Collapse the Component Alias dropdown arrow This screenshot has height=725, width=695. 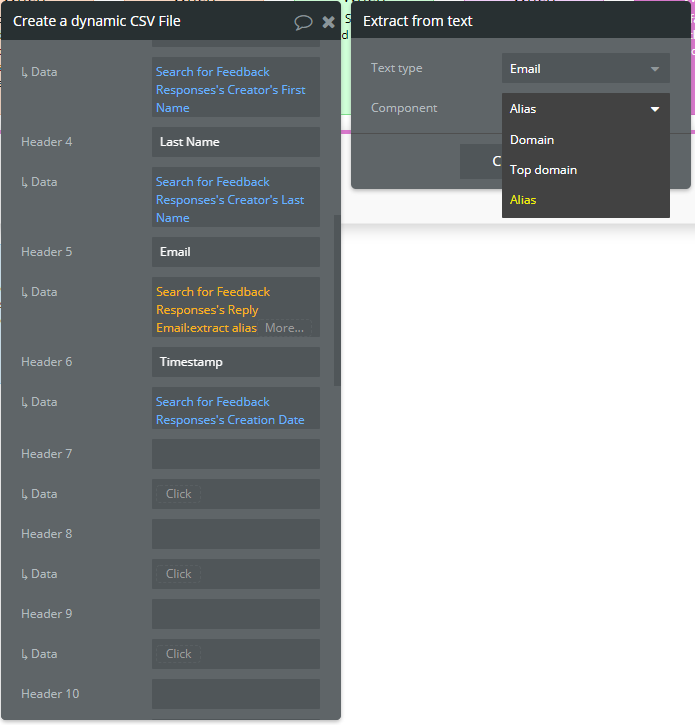tap(655, 109)
